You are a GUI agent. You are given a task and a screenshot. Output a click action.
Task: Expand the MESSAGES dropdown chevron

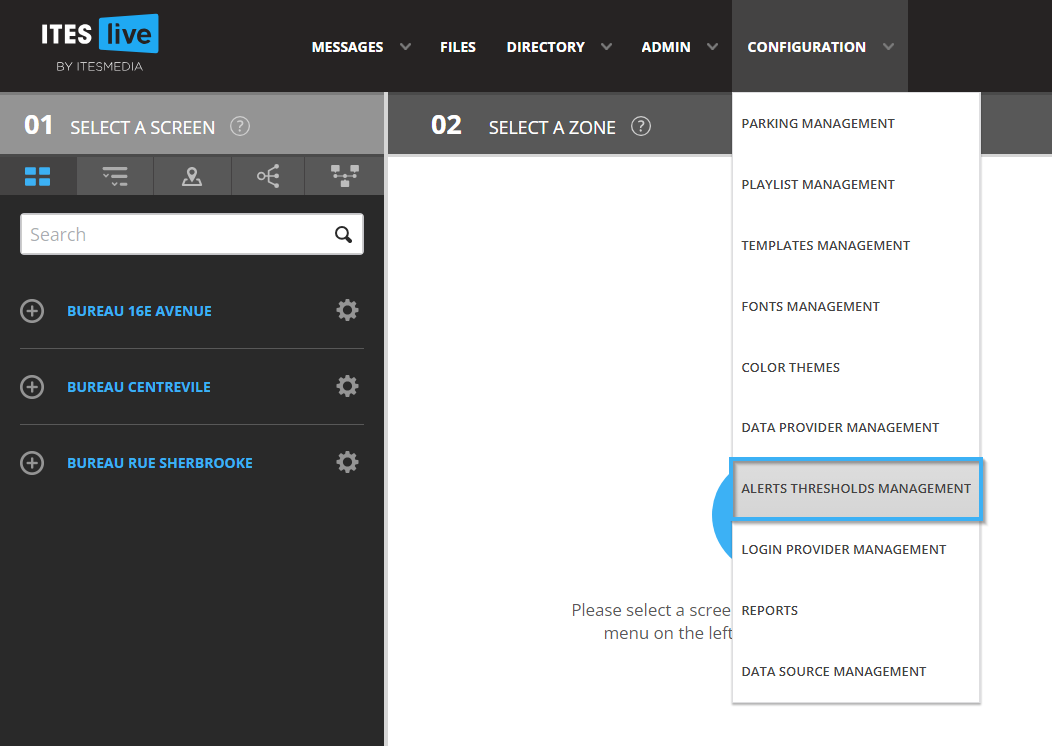point(406,46)
